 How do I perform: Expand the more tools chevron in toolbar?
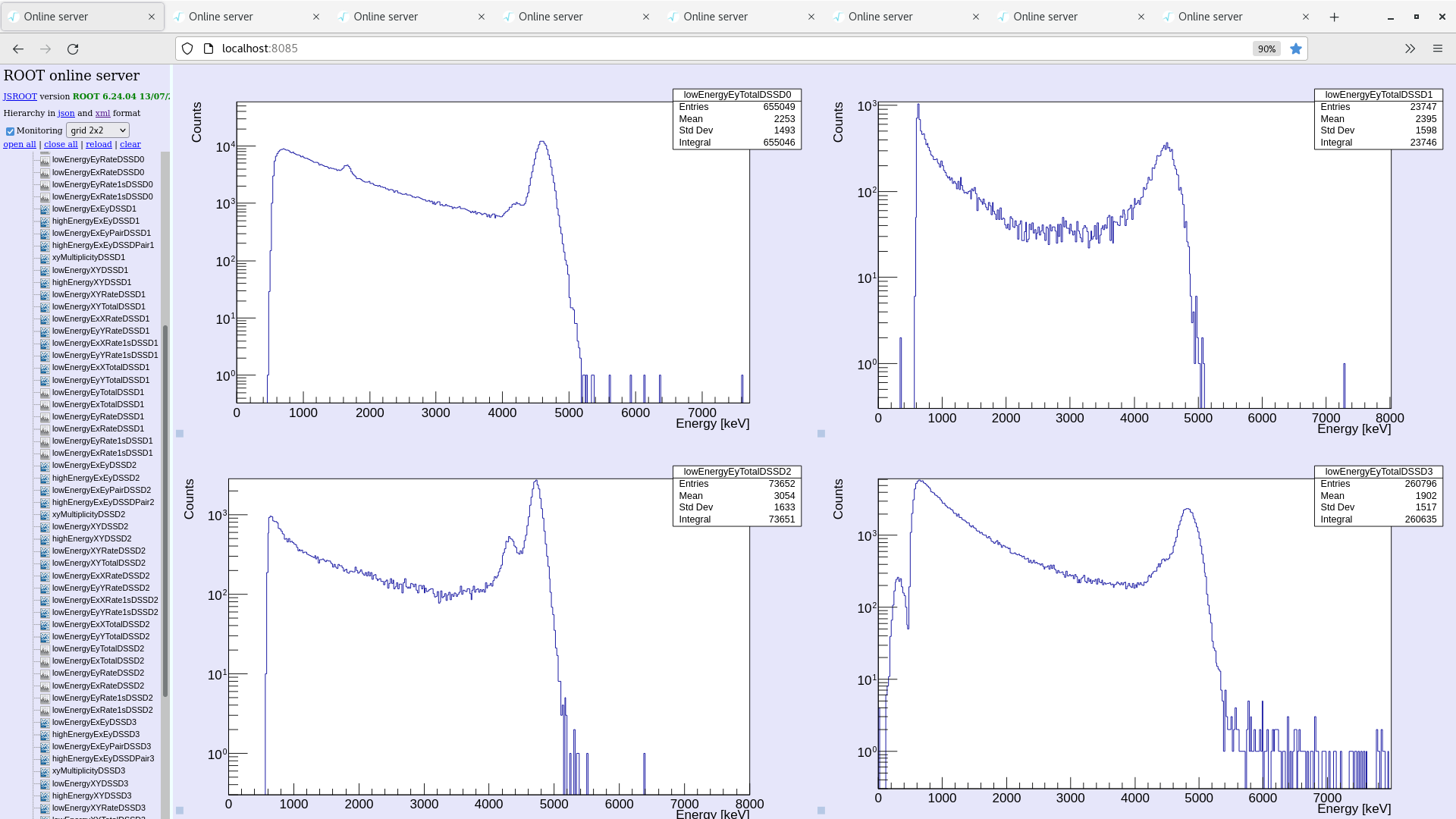(x=1410, y=49)
